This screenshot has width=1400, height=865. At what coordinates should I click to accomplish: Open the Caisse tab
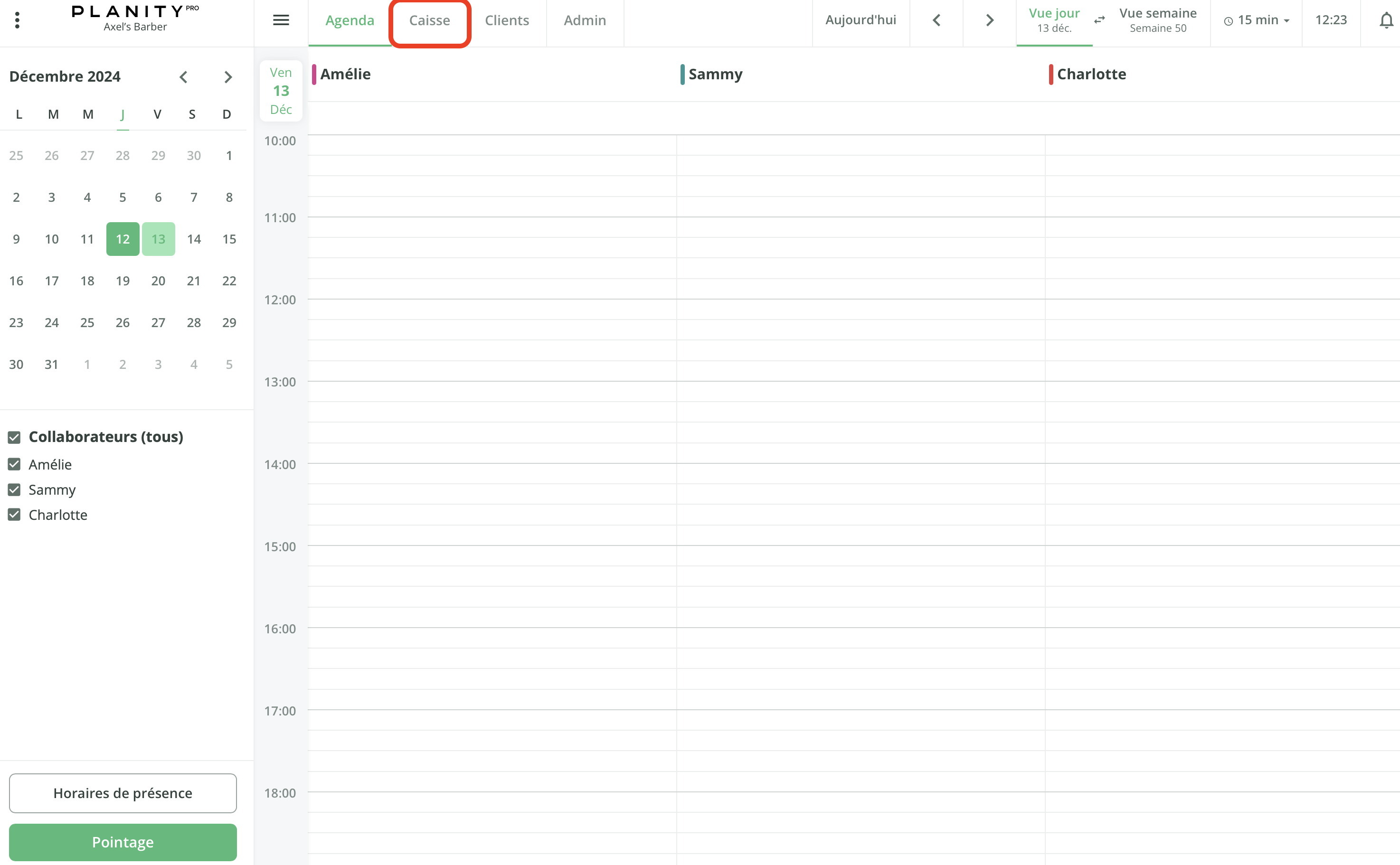[x=429, y=20]
